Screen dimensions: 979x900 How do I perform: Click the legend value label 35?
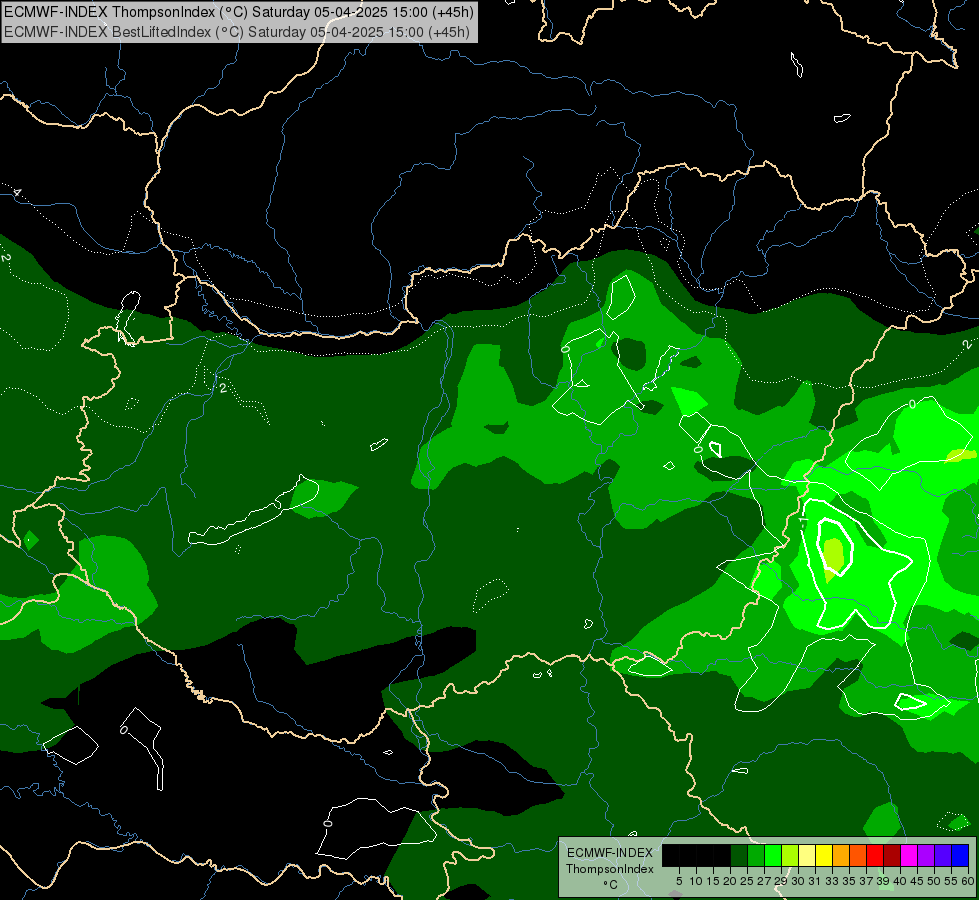(849, 881)
